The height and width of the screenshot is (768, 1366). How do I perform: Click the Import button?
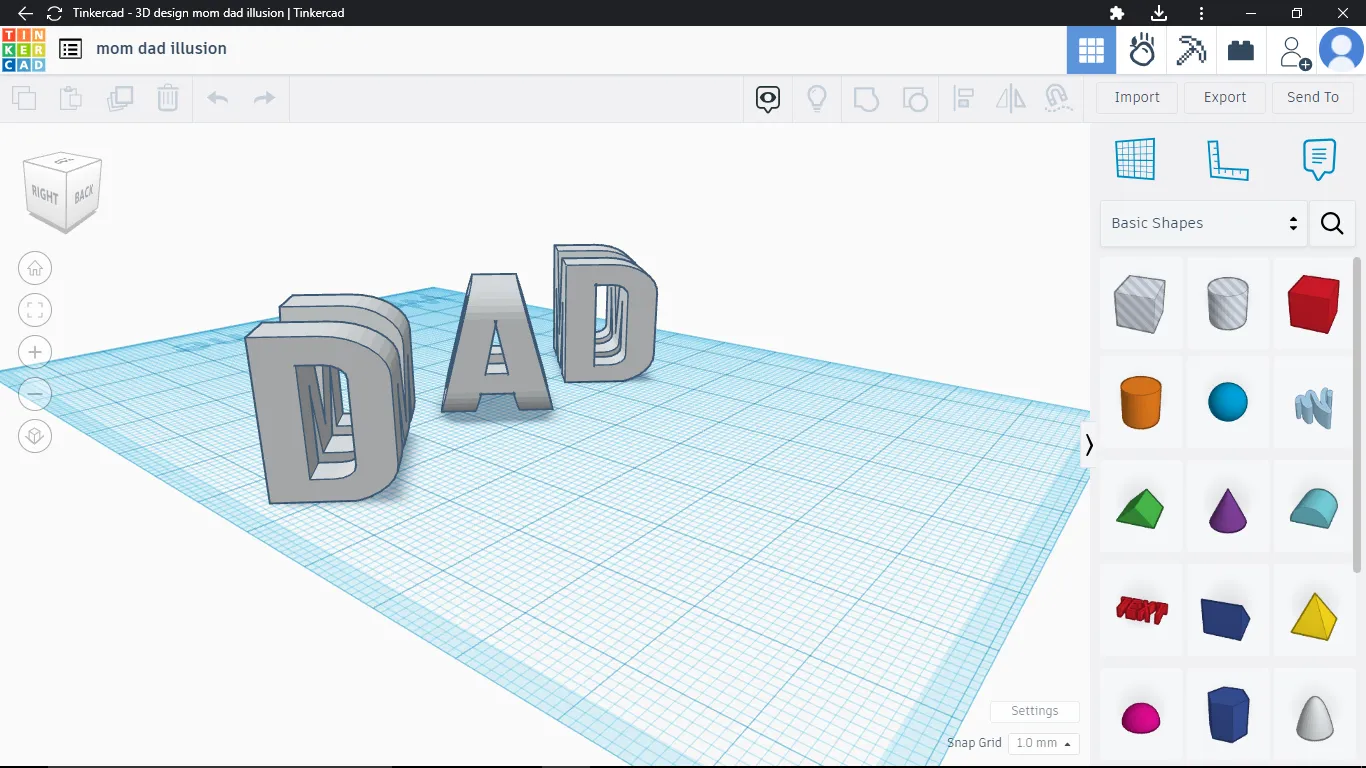tap(1137, 97)
